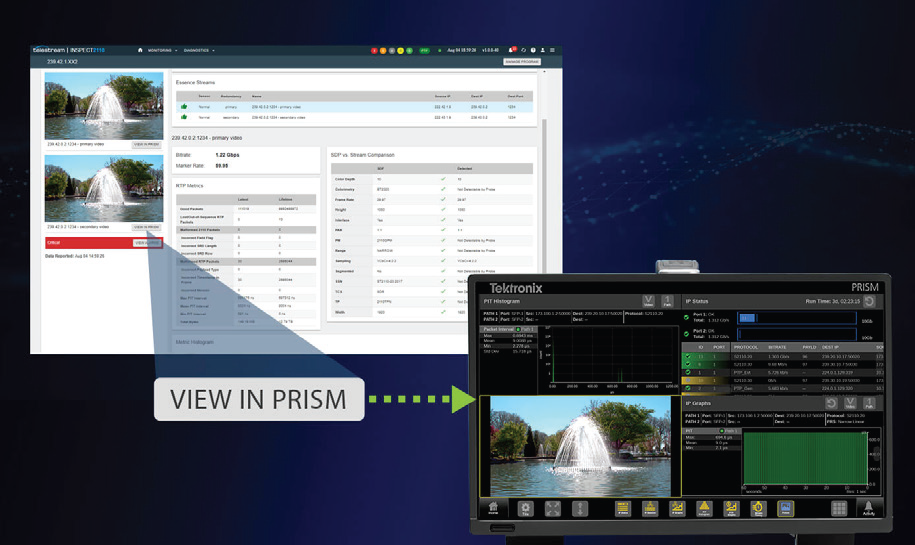Click the MANAGE PROGRAM button
The width and height of the screenshot is (915, 545).
pos(522,61)
